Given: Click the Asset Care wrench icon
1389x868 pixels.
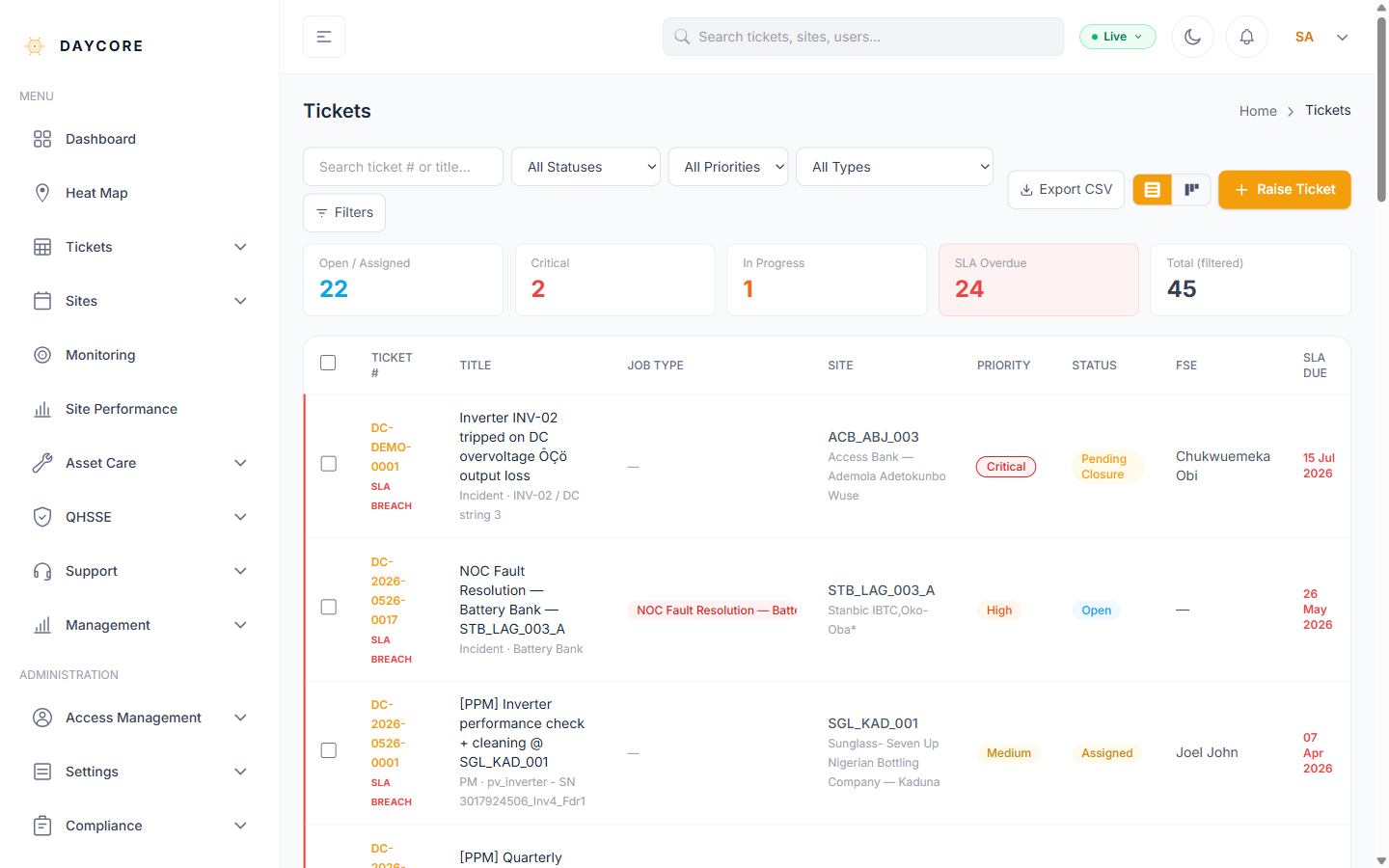Looking at the screenshot, I should pos(42,463).
